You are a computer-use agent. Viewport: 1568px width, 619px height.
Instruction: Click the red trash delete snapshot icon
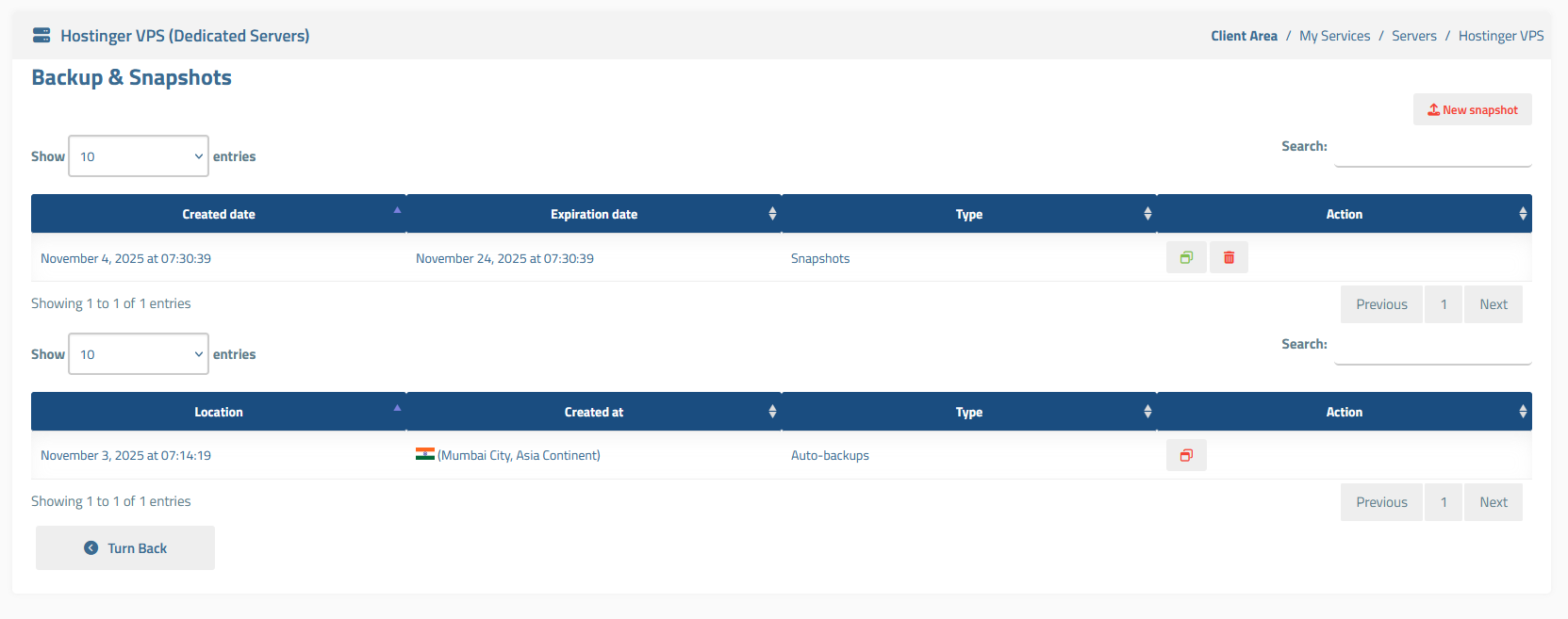coord(1229,257)
